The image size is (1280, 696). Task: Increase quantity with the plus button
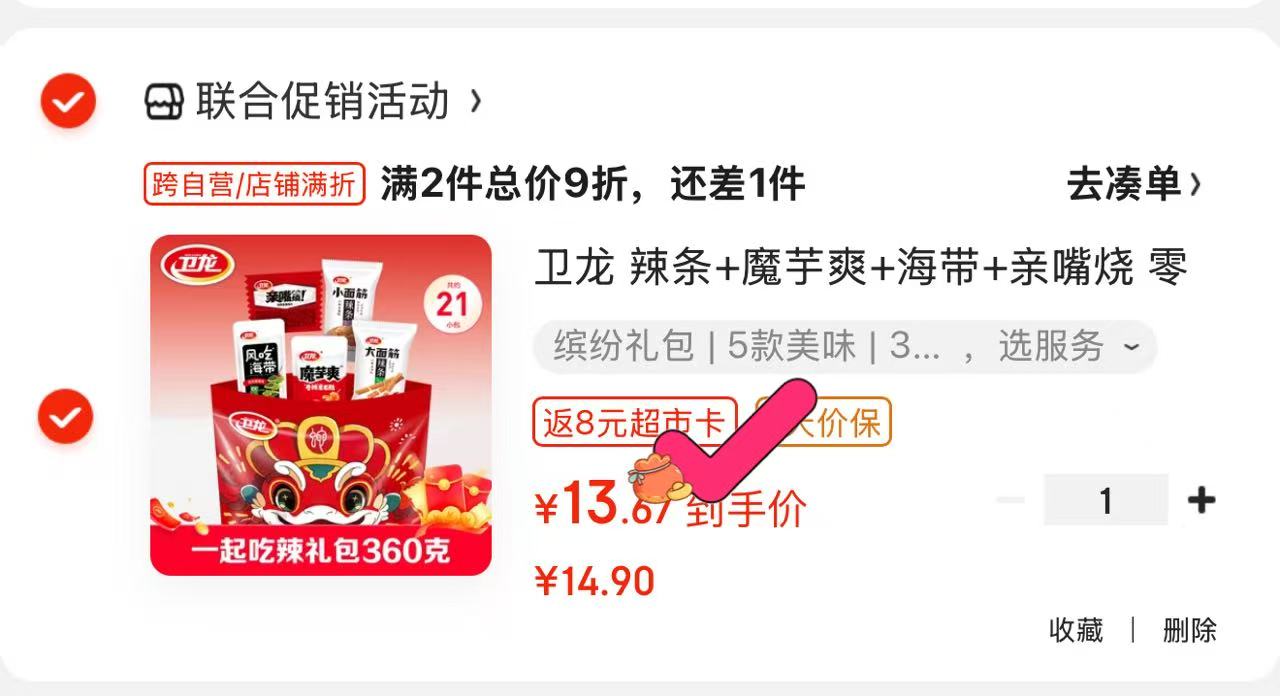click(1200, 499)
